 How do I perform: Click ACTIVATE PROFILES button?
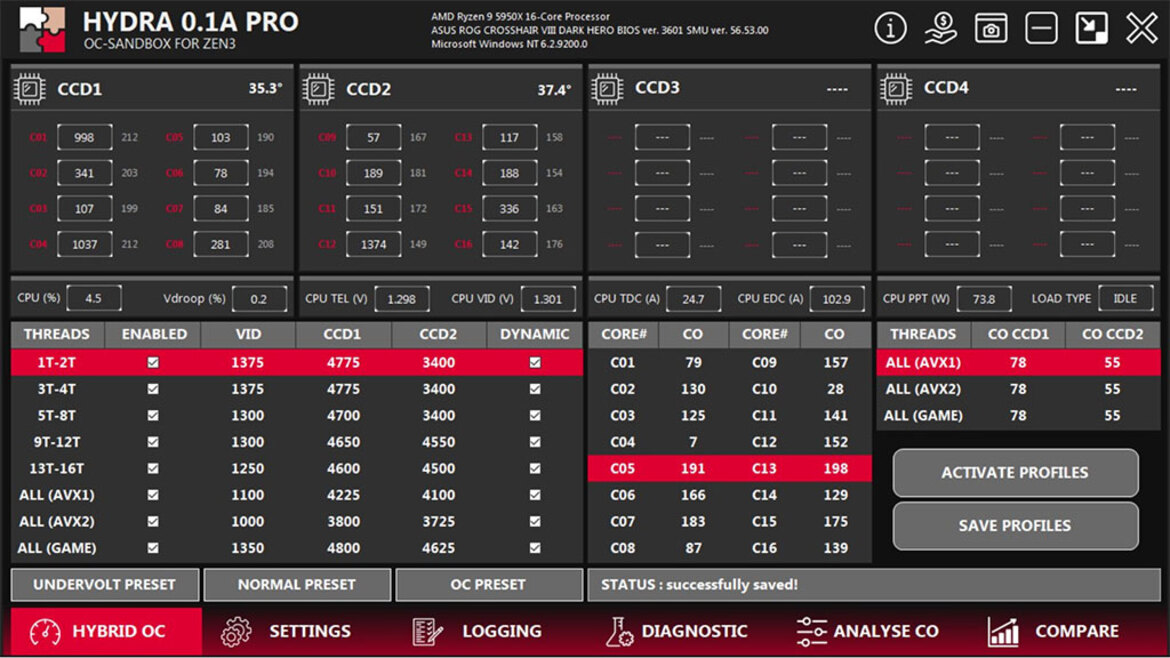1015,473
